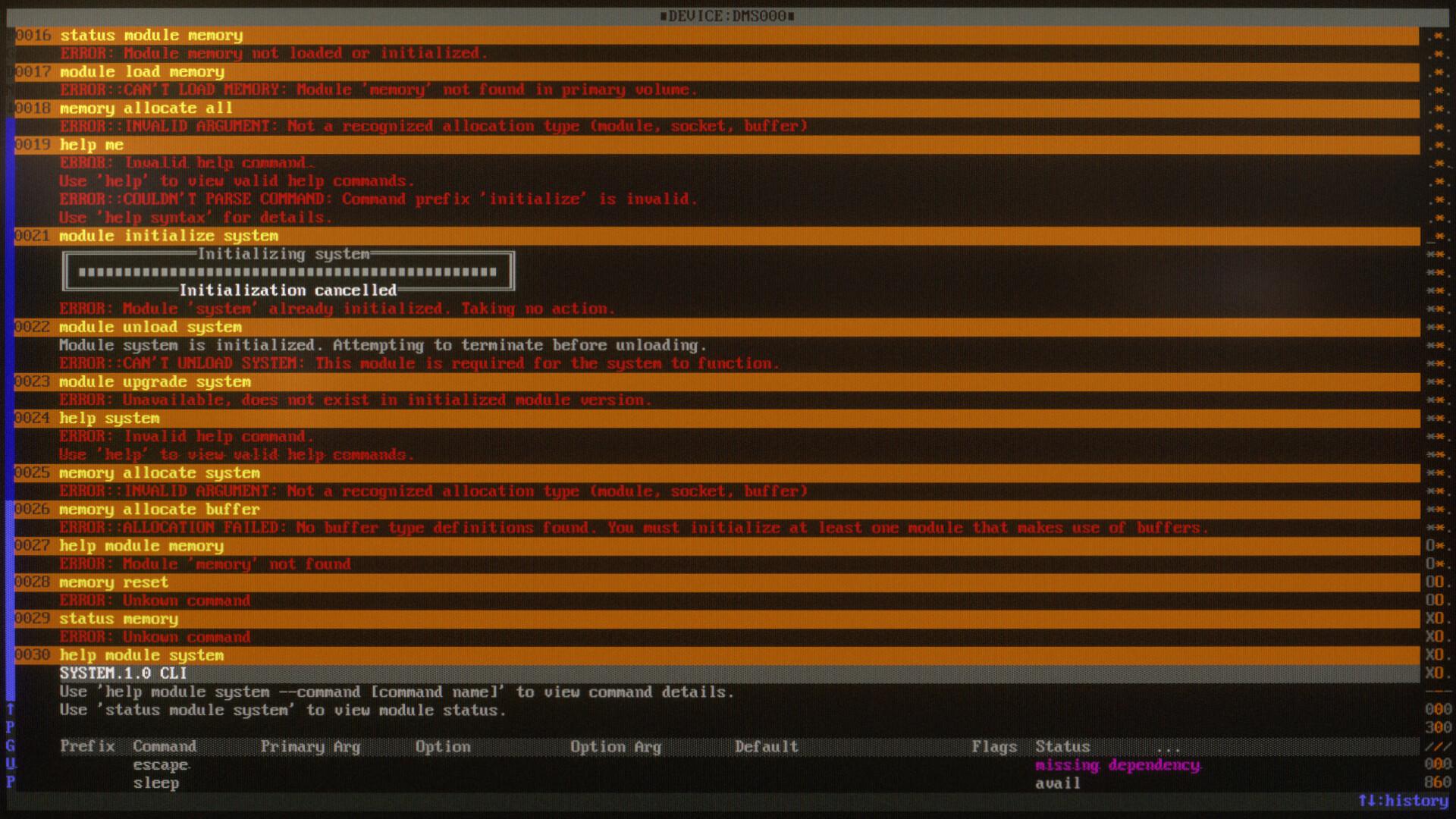
Task: Toggle the 'missing dependency' status on escape
Action: [x=1118, y=765]
